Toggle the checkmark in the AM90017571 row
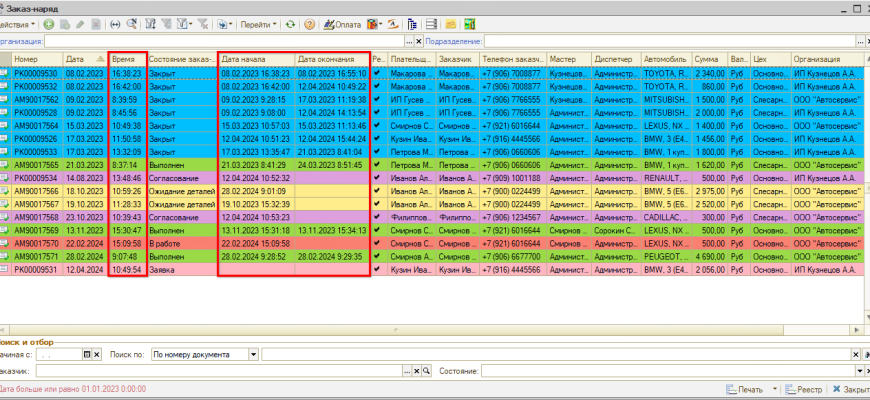Viewport: 870px width, 400px height. [x=377, y=255]
